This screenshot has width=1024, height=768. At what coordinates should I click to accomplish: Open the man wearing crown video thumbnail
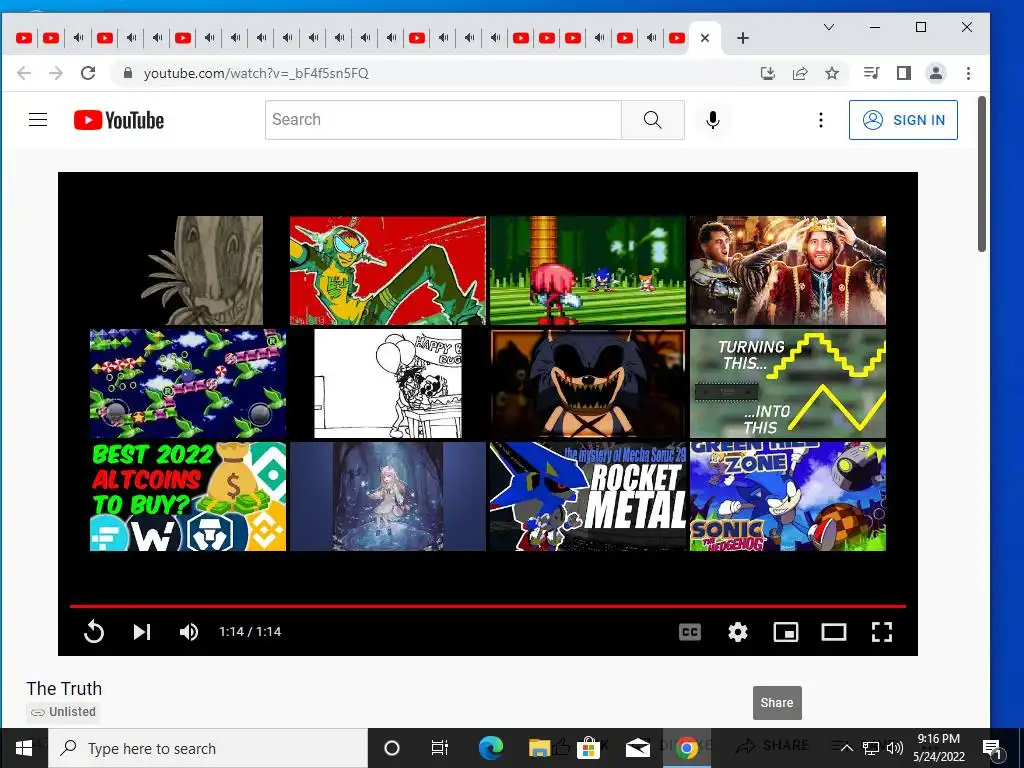coord(788,270)
